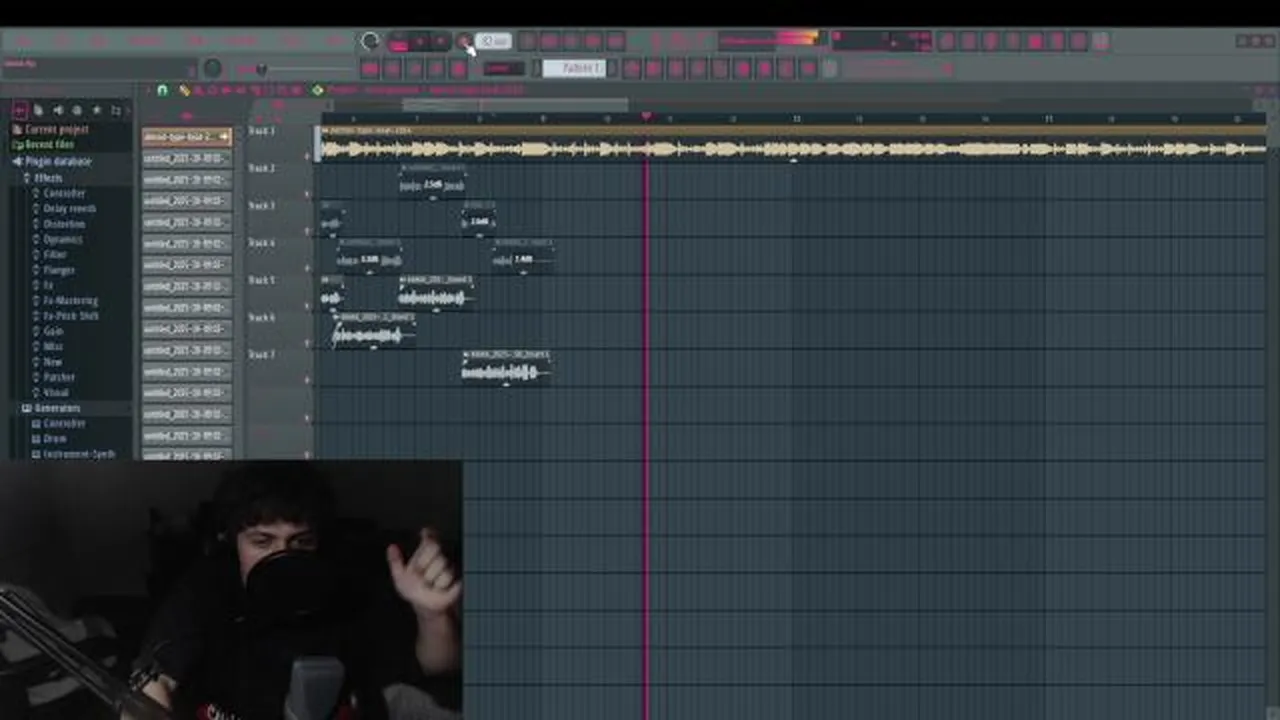Select the Track 7 header label
Image resolution: width=1280 pixels, height=720 pixels.
pos(261,355)
